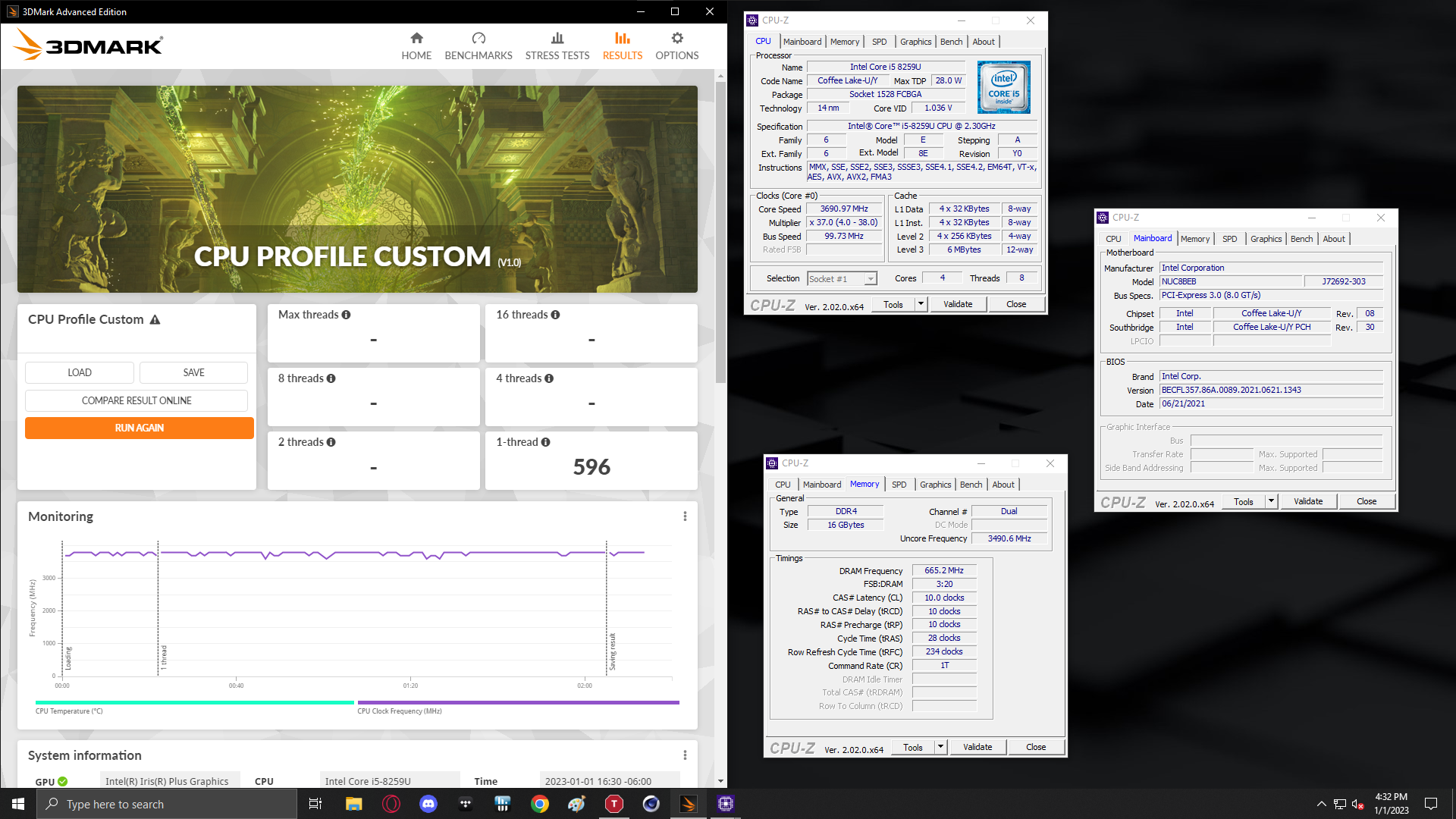
Task: Click taskbar clock showing 4:32 PM
Action: (1391, 804)
